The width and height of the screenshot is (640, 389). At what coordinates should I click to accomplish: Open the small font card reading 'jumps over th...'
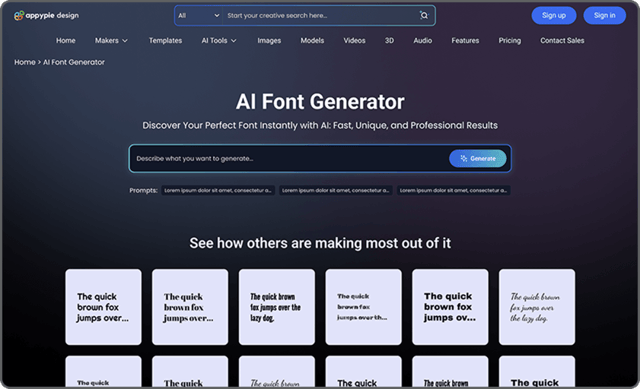click(363, 307)
